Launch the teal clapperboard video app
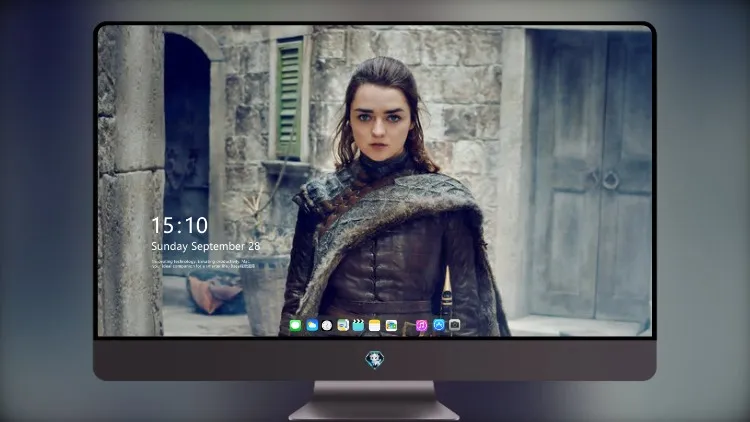 tap(358, 325)
